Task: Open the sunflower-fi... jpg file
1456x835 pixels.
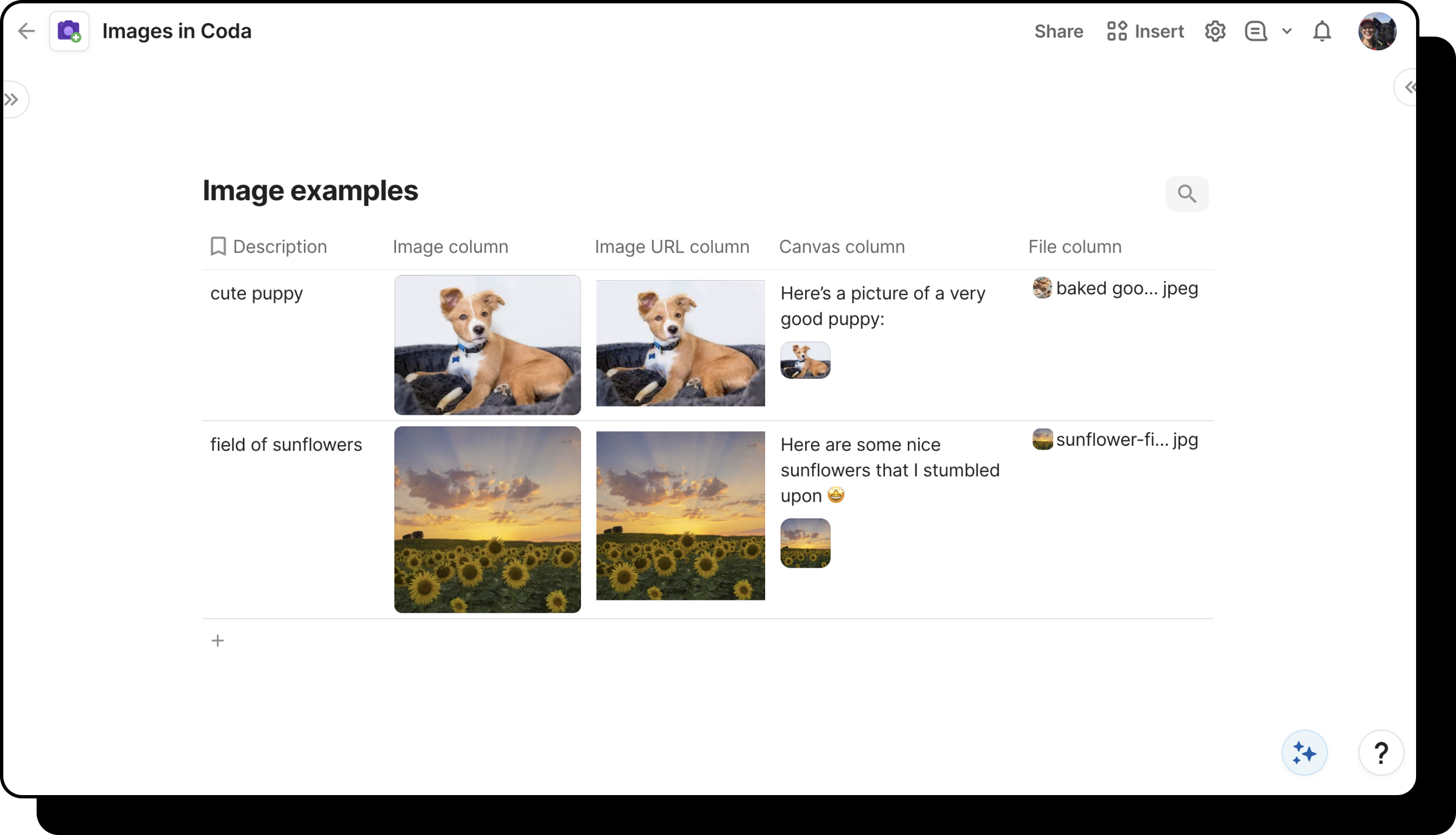Action: click(x=1116, y=439)
